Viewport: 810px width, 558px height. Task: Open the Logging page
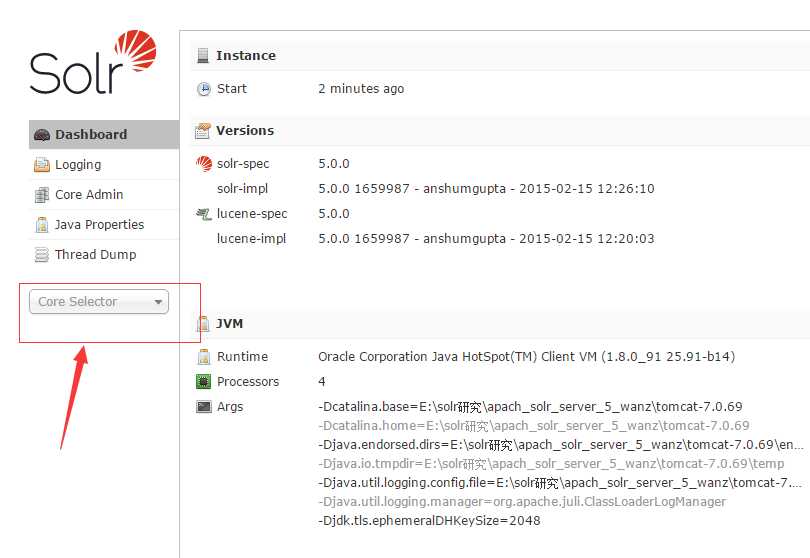coord(104,165)
